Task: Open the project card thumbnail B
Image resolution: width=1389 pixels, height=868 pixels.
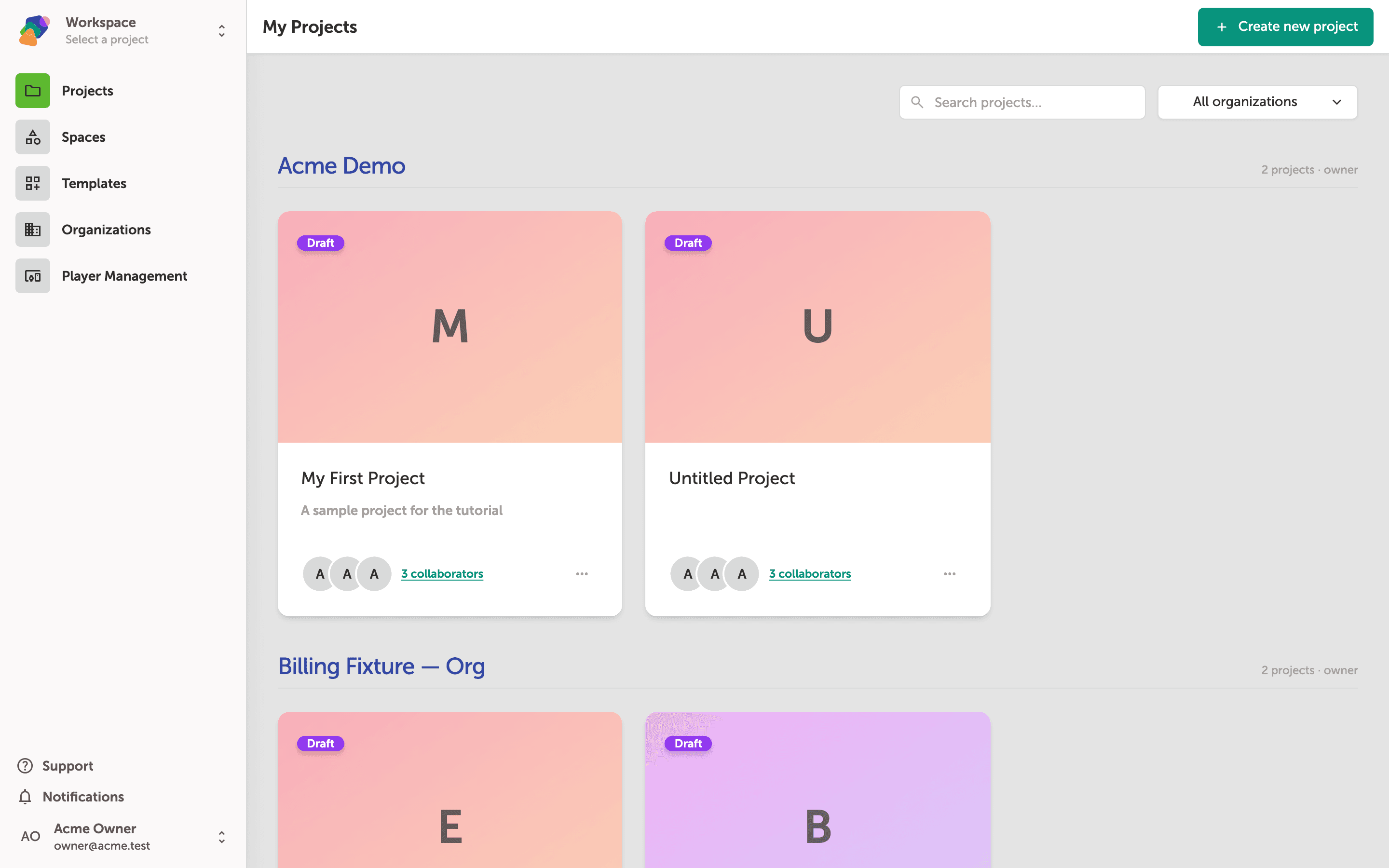Action: (818, 790)
